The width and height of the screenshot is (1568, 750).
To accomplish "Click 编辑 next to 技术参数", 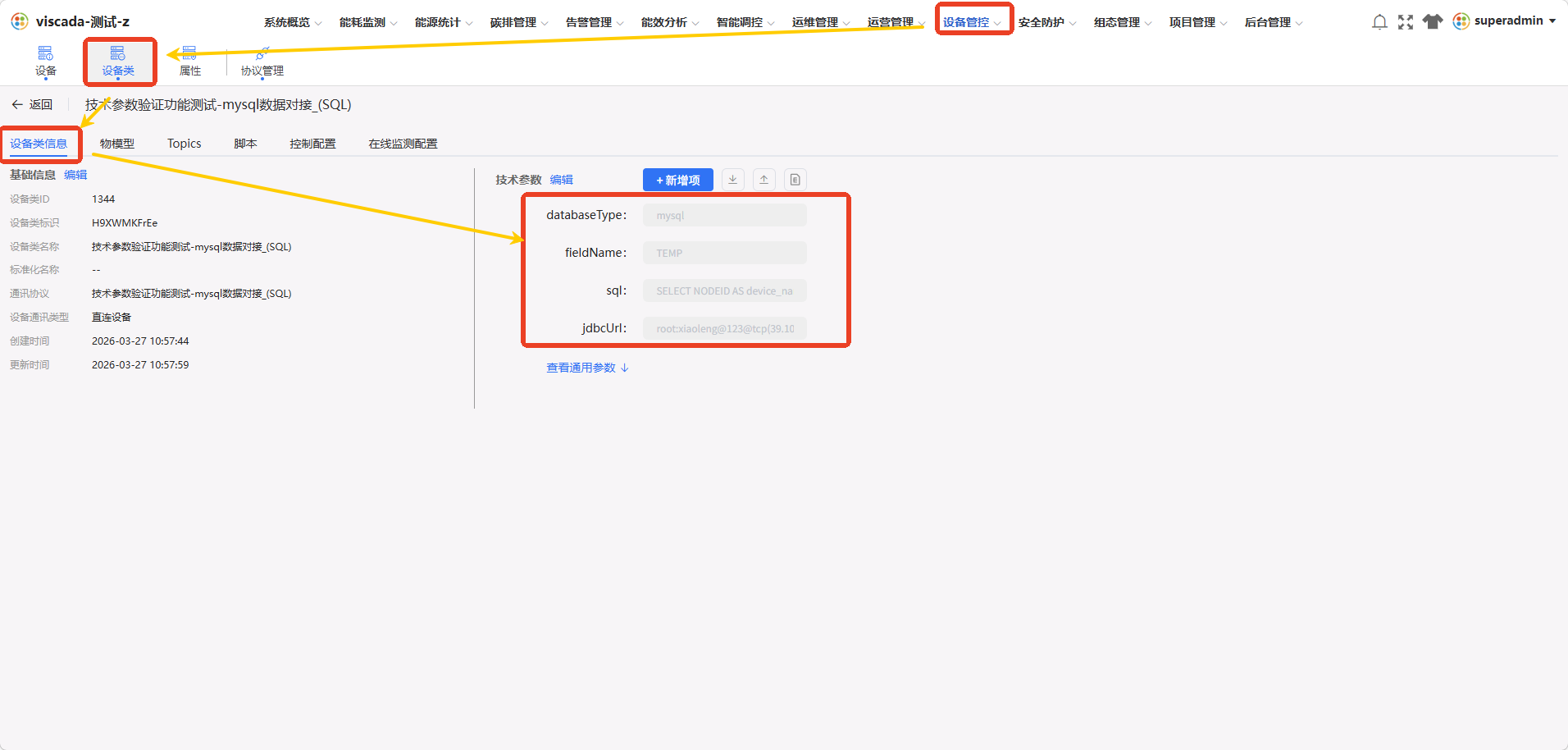I will coord(562,180).
